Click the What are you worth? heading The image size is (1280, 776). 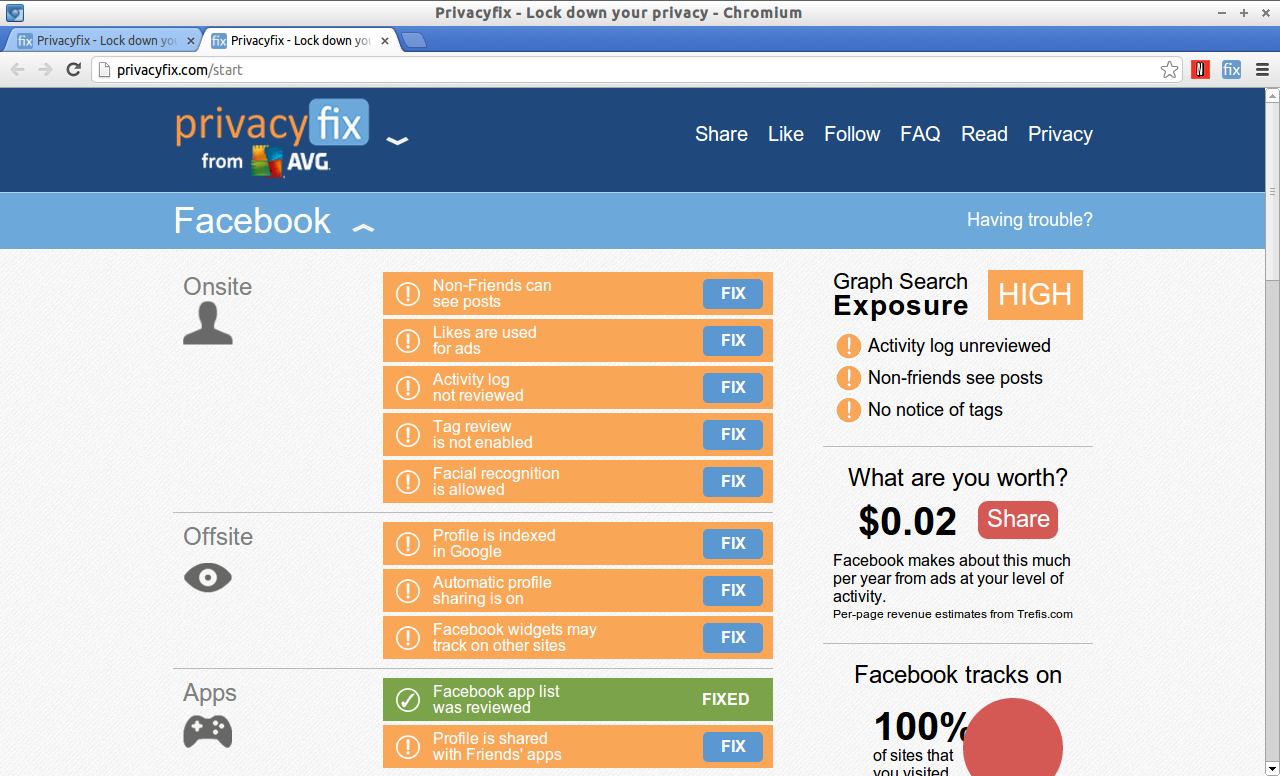tap(958, 478)
